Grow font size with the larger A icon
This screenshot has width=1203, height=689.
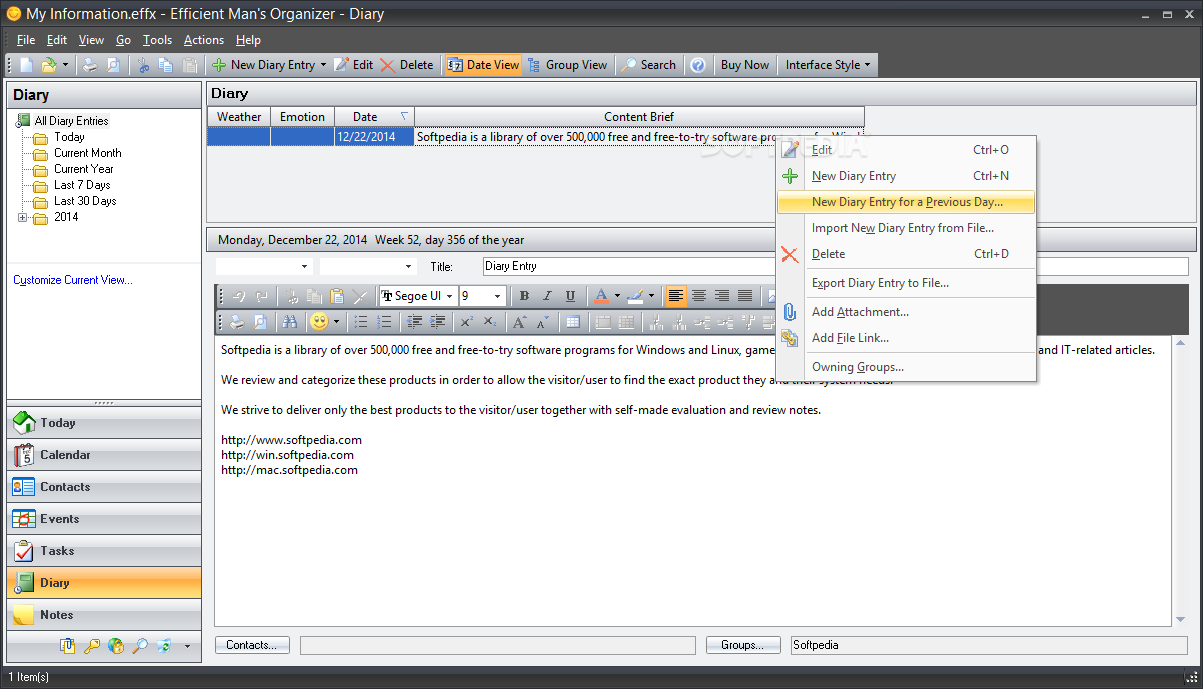pos(519,322)
